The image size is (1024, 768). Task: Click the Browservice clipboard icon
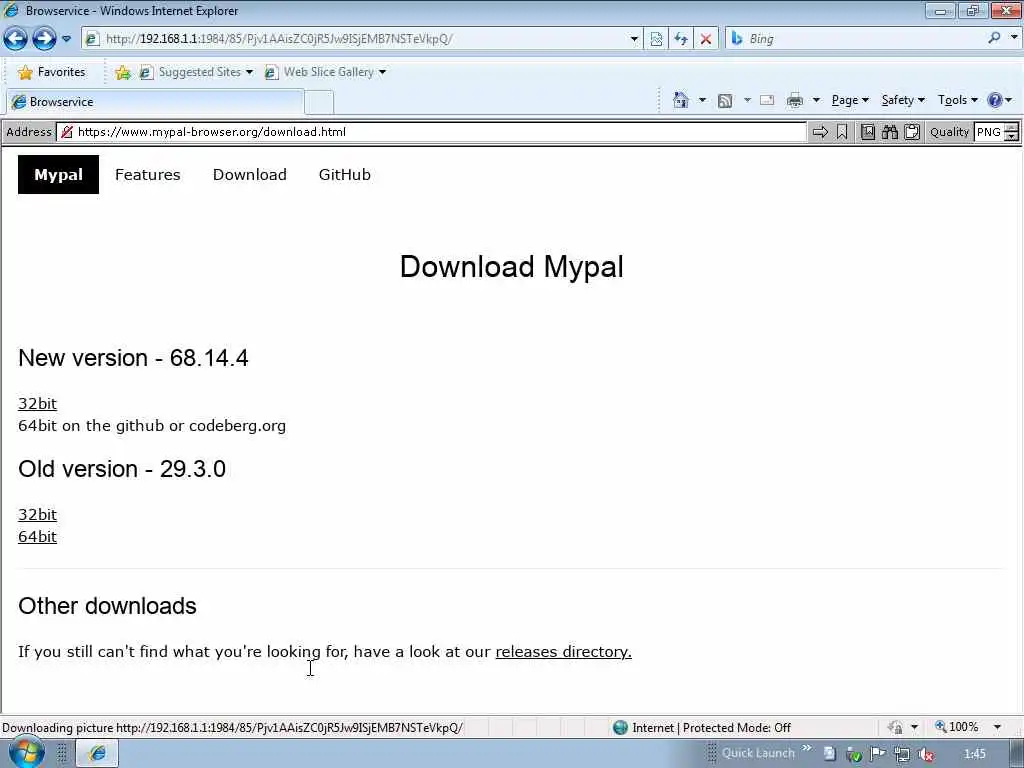pos(912,133)
